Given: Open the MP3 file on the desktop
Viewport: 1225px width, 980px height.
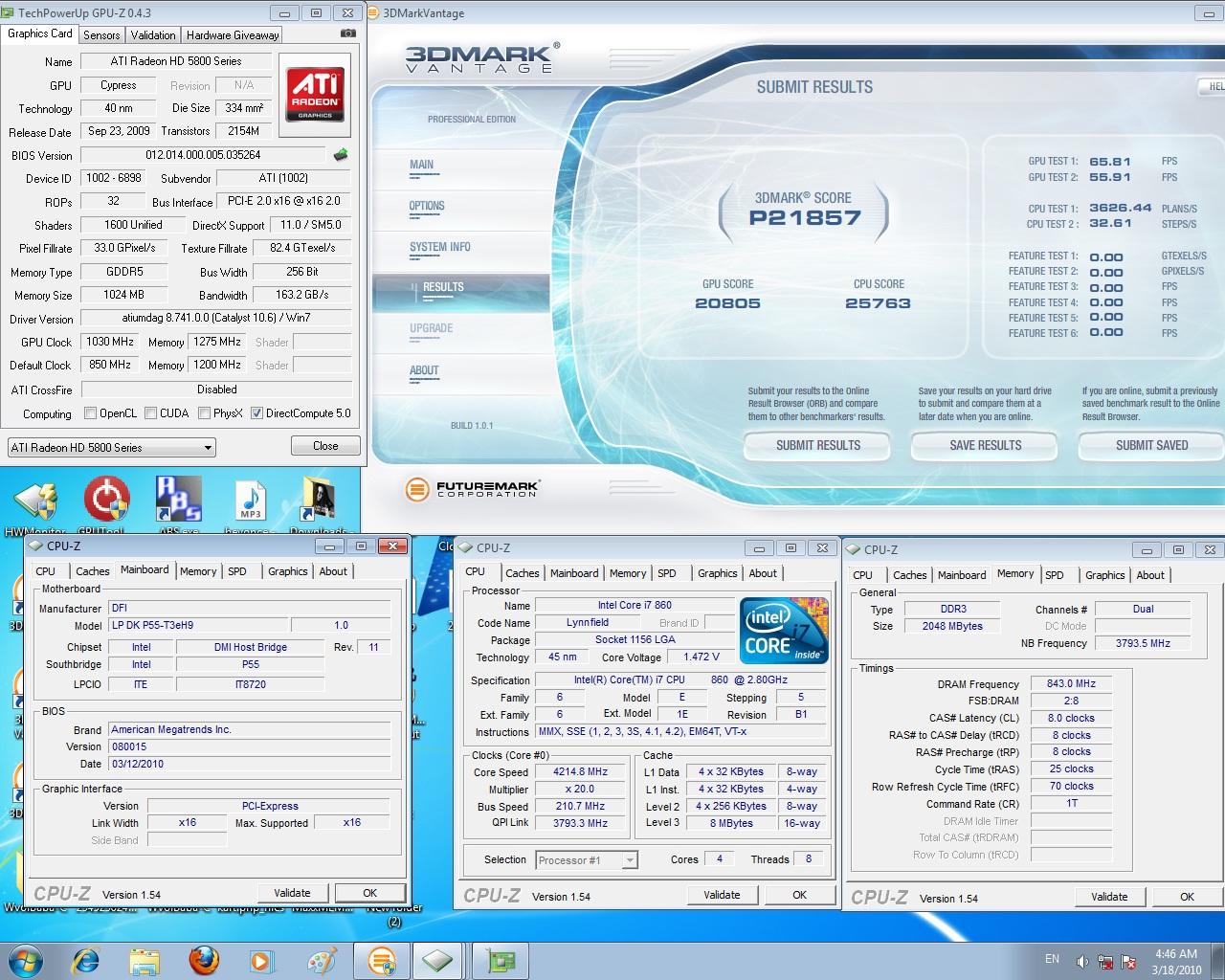Looking at the screenshot, I should point(250,505).
